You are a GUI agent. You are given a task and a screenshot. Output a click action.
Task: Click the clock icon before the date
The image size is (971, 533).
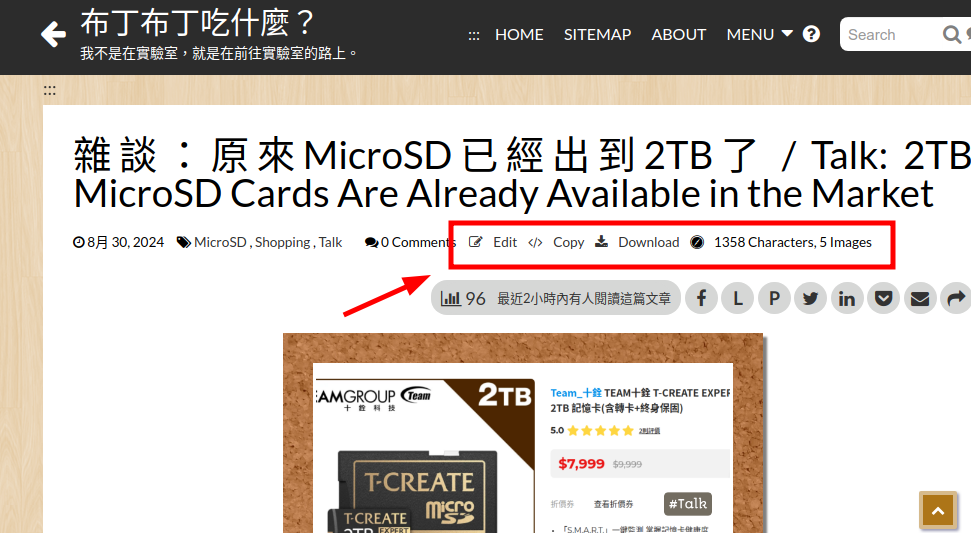pyautogui.click(x=79, y=242)
